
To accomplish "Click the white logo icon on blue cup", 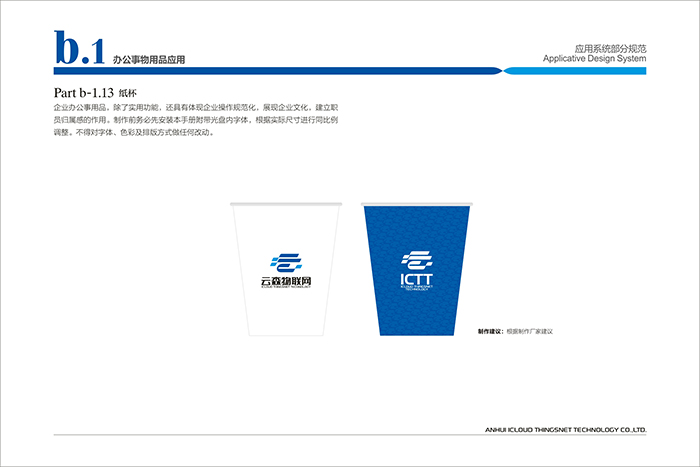I will click(417, 261).
